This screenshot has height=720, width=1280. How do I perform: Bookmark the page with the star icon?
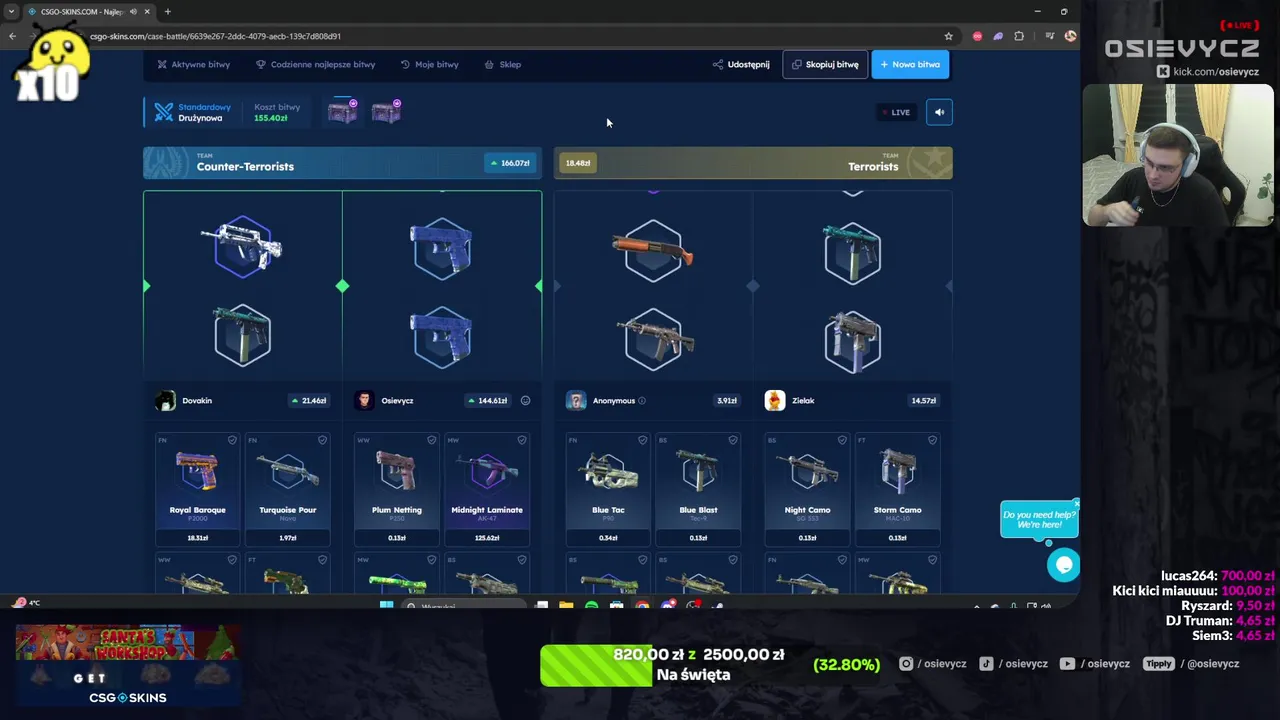coord(948,36)
